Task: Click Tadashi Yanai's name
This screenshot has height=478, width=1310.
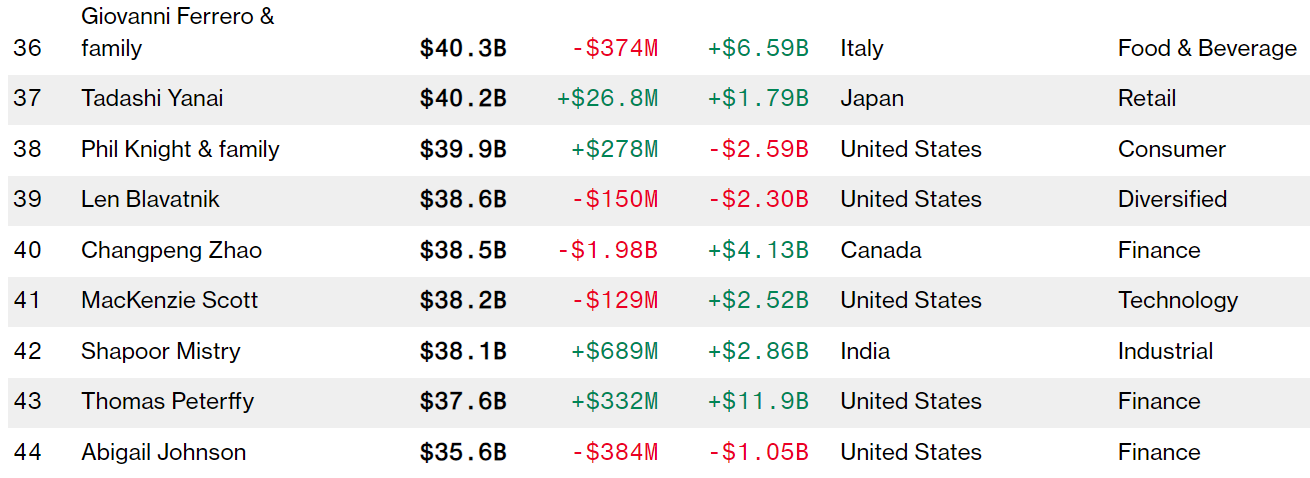Action: [152, 98]
